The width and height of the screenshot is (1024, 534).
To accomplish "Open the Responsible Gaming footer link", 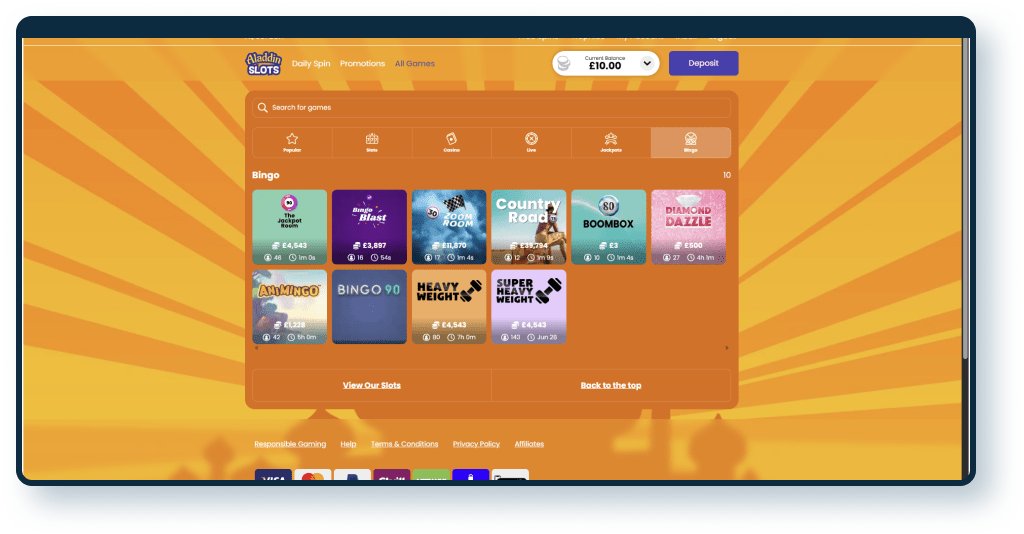I will (290, 444).
